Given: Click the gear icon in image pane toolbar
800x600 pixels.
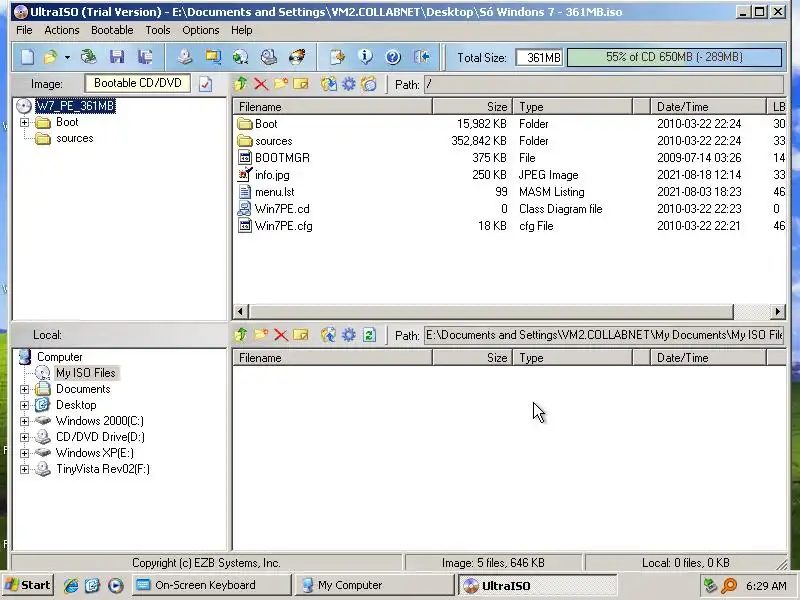Looking at the screenshot, I should (348, 84).
